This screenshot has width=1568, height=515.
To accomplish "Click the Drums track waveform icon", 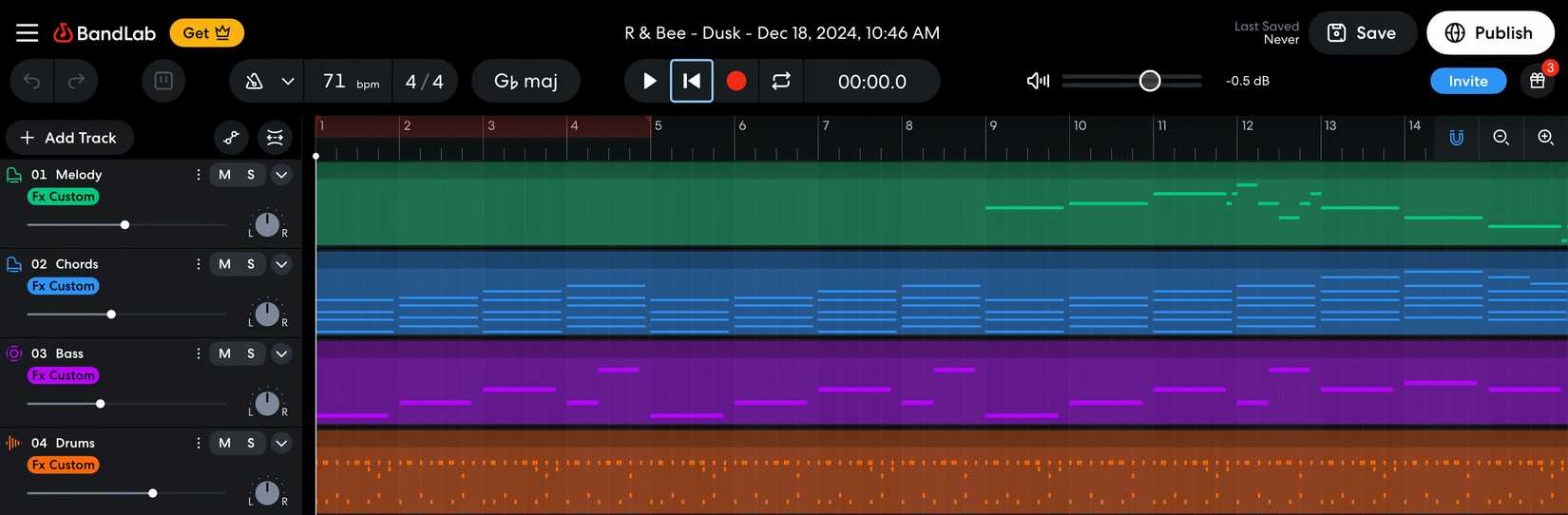I will click(14, 443).
